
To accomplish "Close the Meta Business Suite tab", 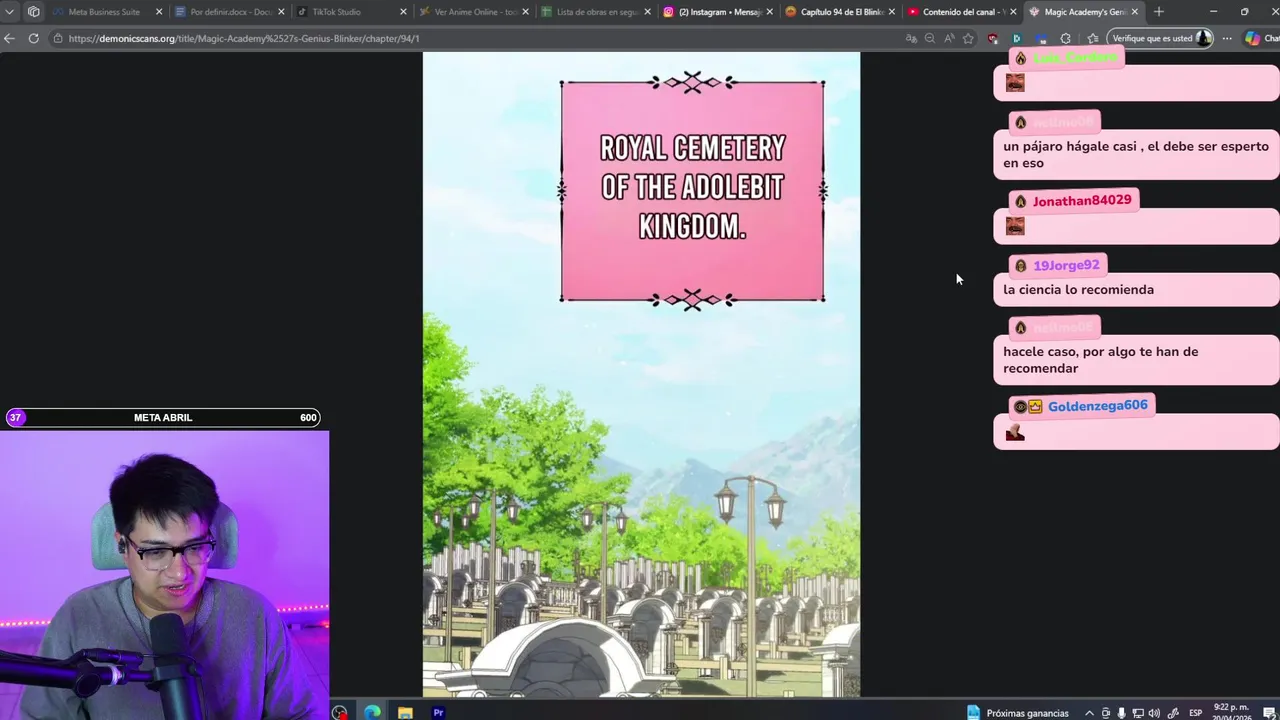I will [x=159, y=12].
